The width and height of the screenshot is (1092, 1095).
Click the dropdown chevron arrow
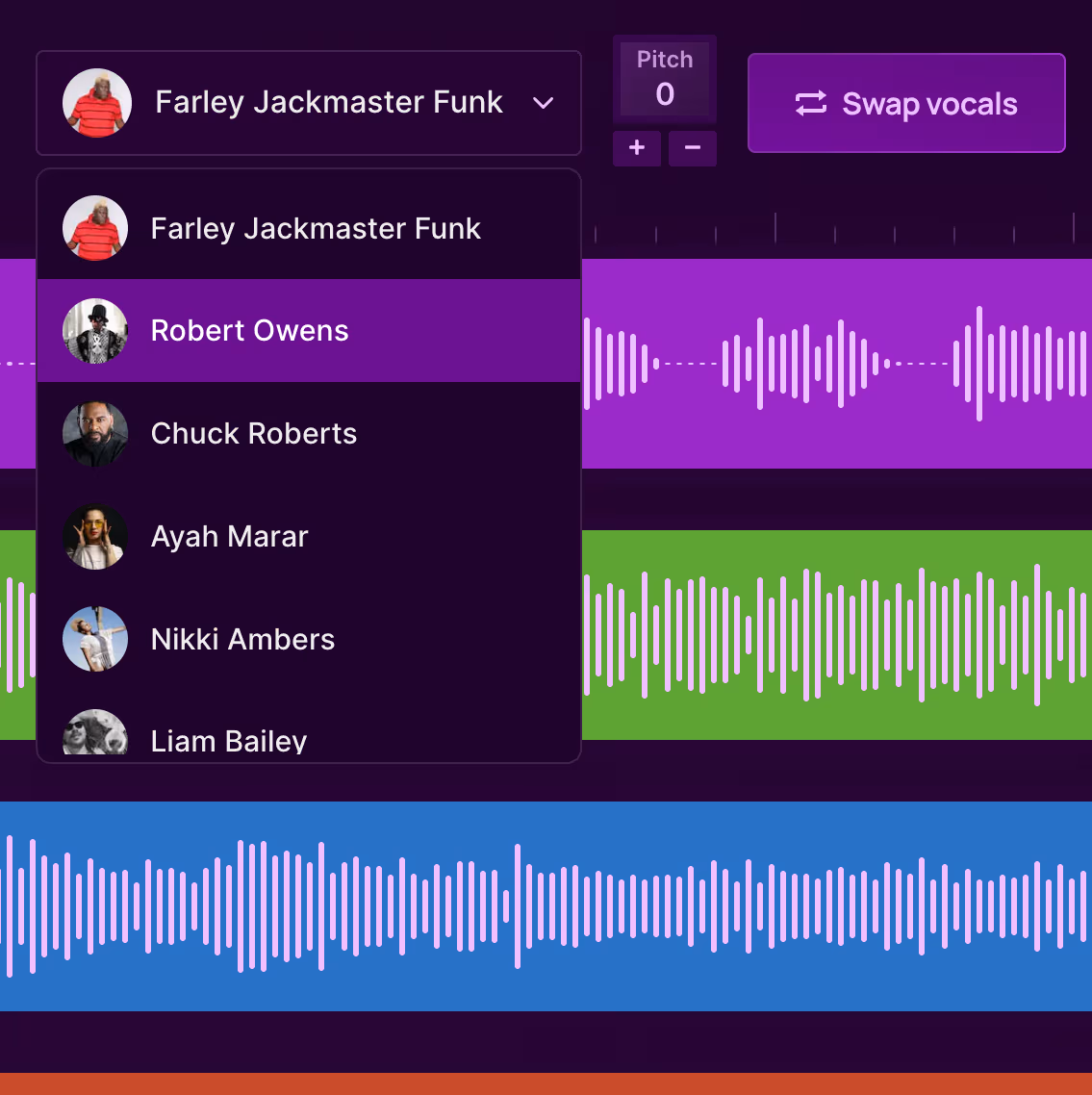[x=544, y=103]
